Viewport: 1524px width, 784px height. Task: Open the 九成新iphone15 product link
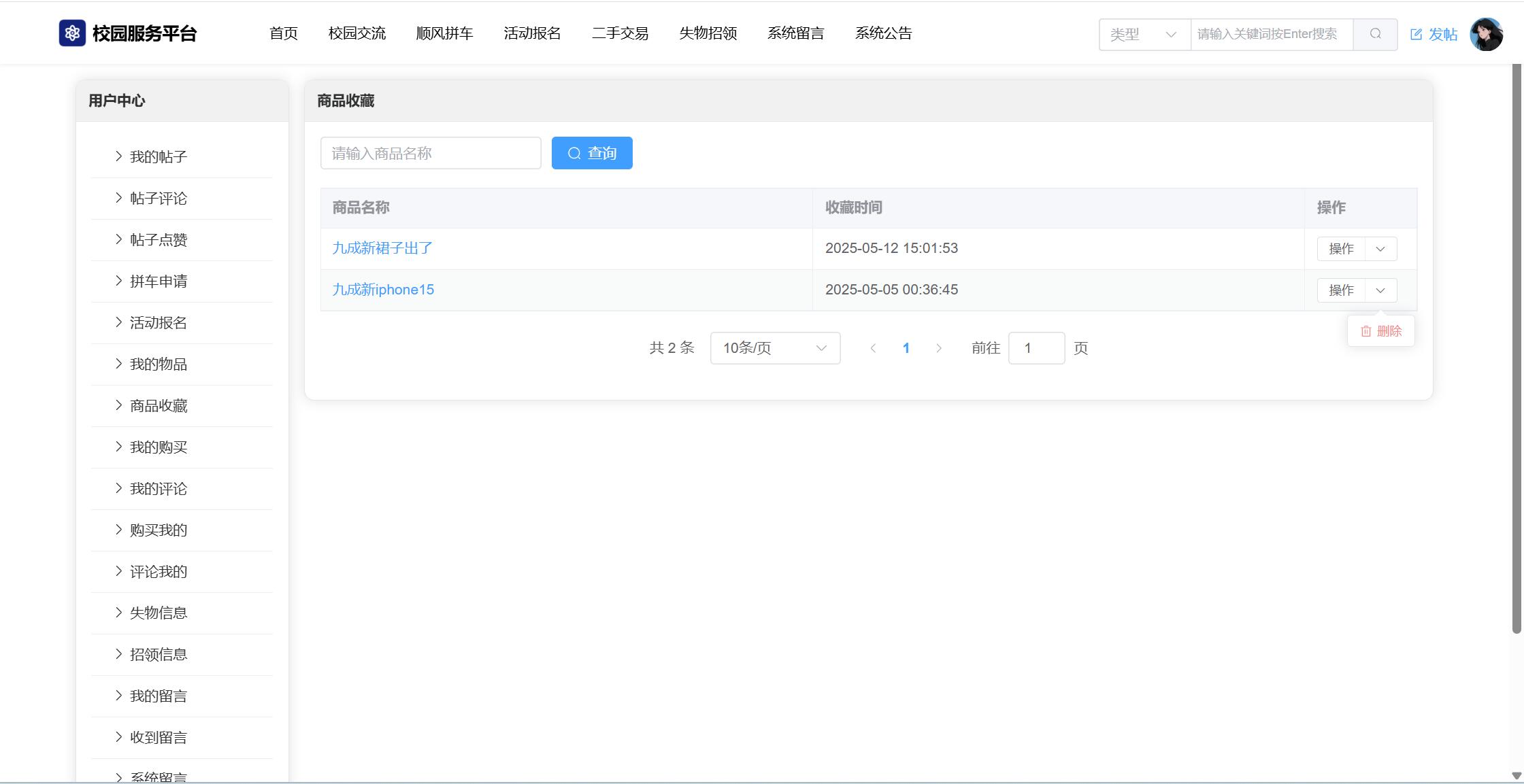pos(383,290)
